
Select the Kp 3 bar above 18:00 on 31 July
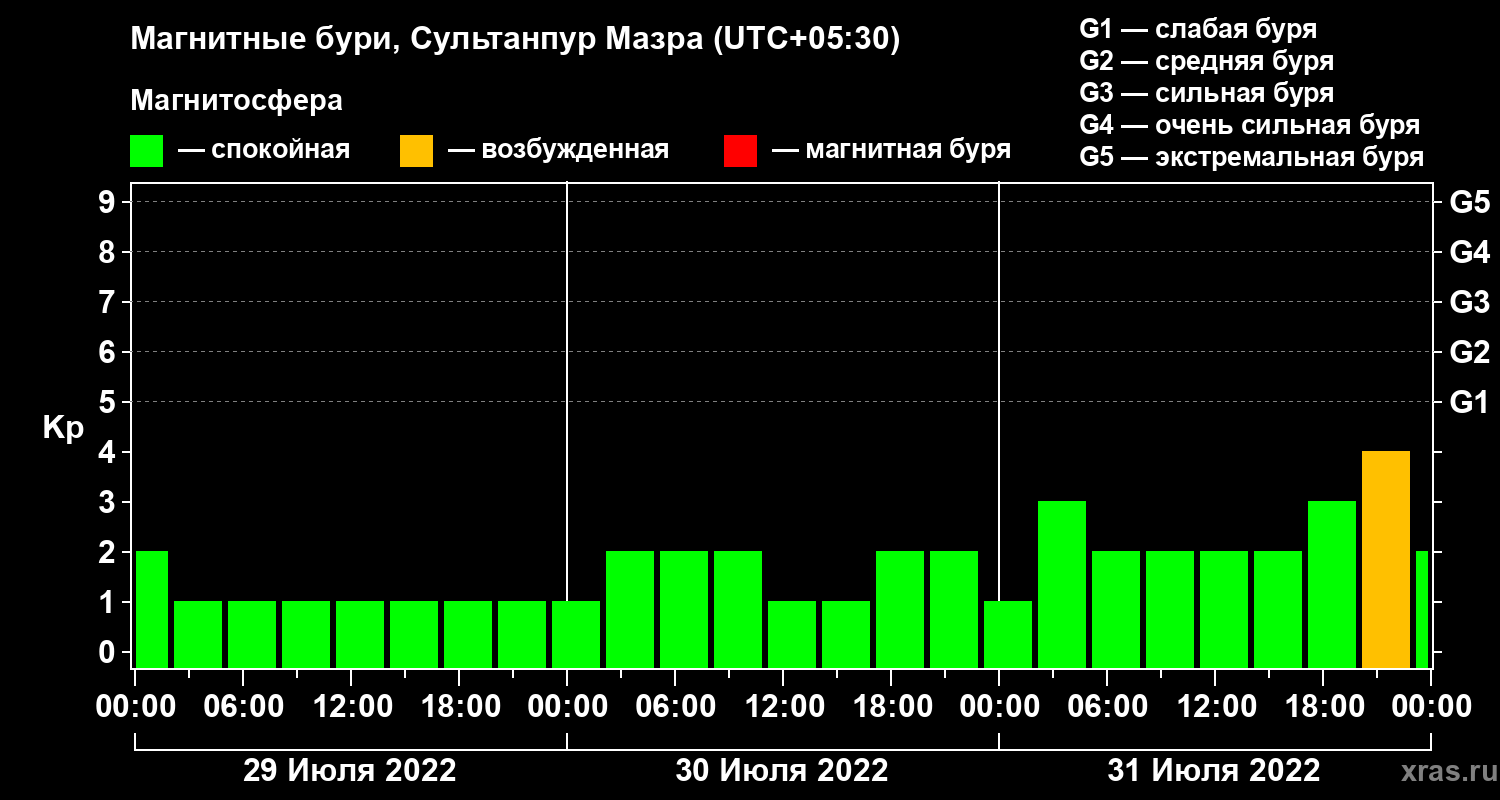(x=1332, y=584)
